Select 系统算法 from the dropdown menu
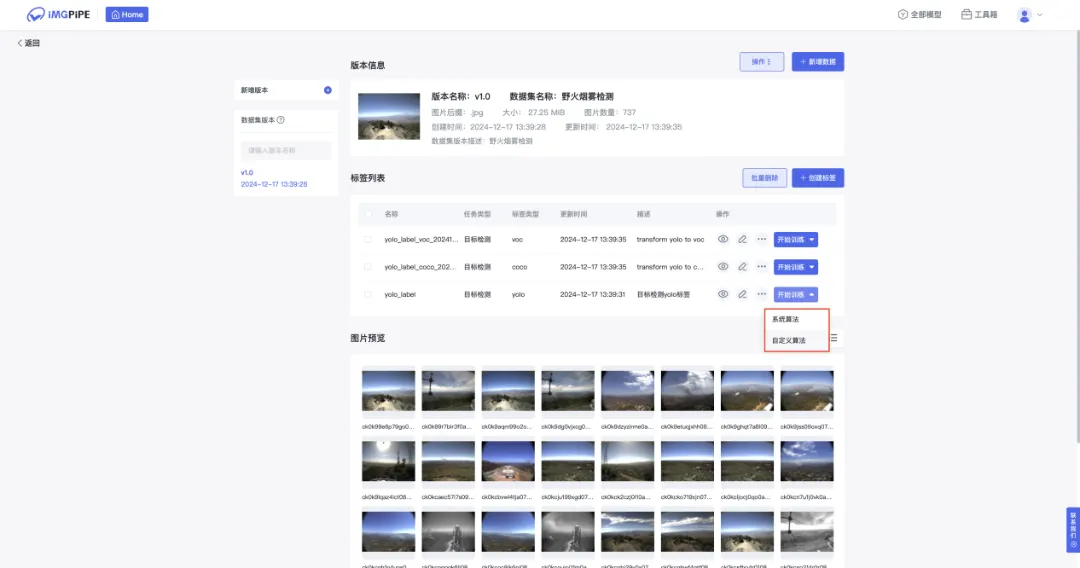1080x568 pixels. click(786, 320)
